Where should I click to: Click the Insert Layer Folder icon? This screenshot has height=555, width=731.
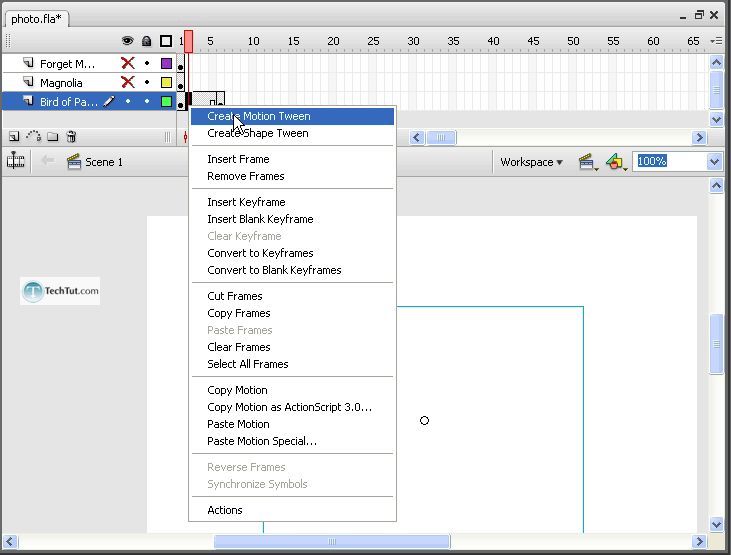pyautogui.click(x=53, y=136)
